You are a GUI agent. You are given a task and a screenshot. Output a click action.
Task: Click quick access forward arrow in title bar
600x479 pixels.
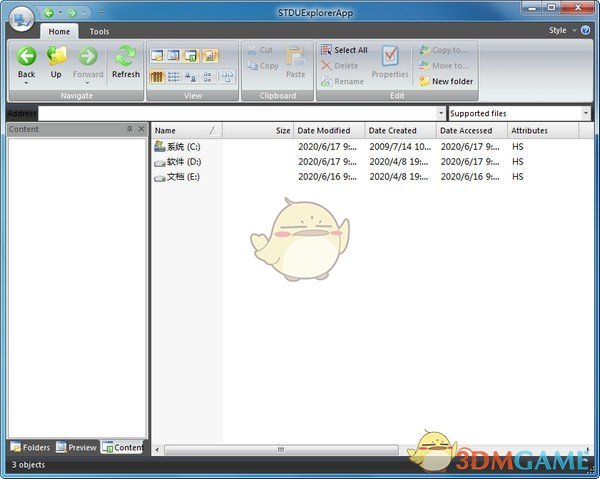(72, 13)
